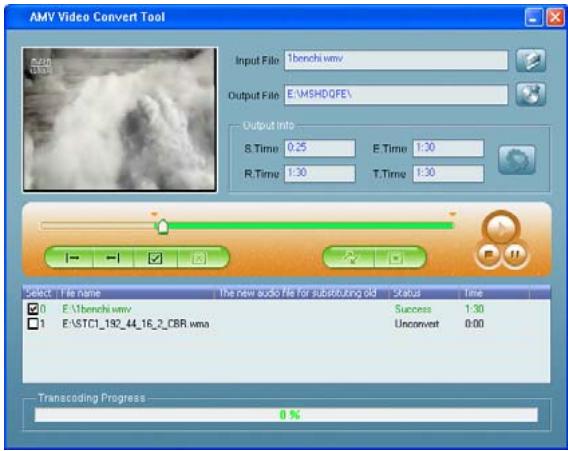Click the Time column header

(x=494, y=293)
